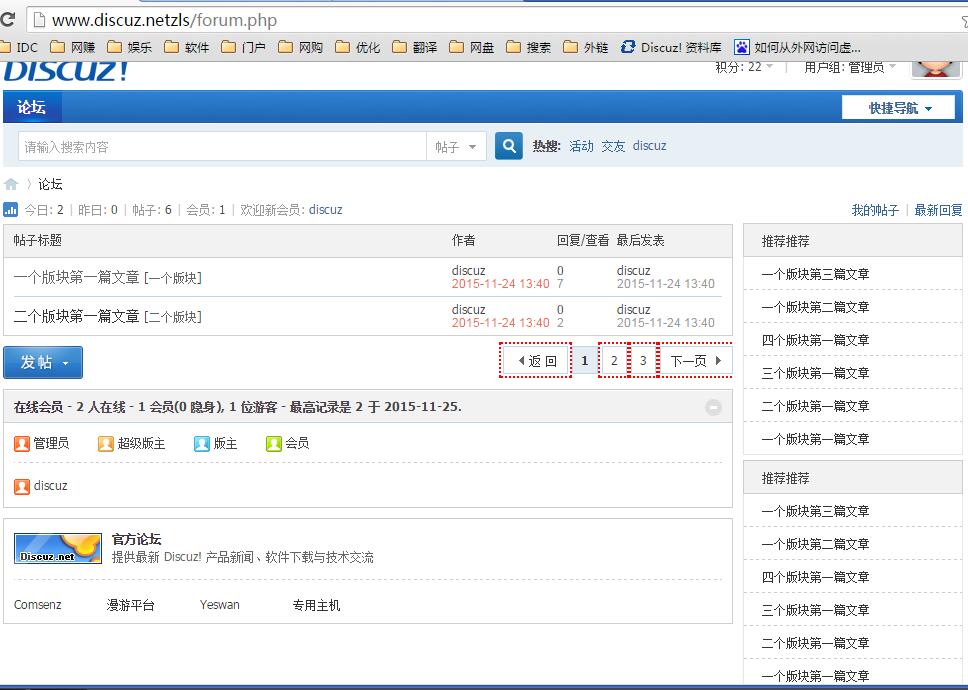Click current page 1 indicator

(584, 360)
